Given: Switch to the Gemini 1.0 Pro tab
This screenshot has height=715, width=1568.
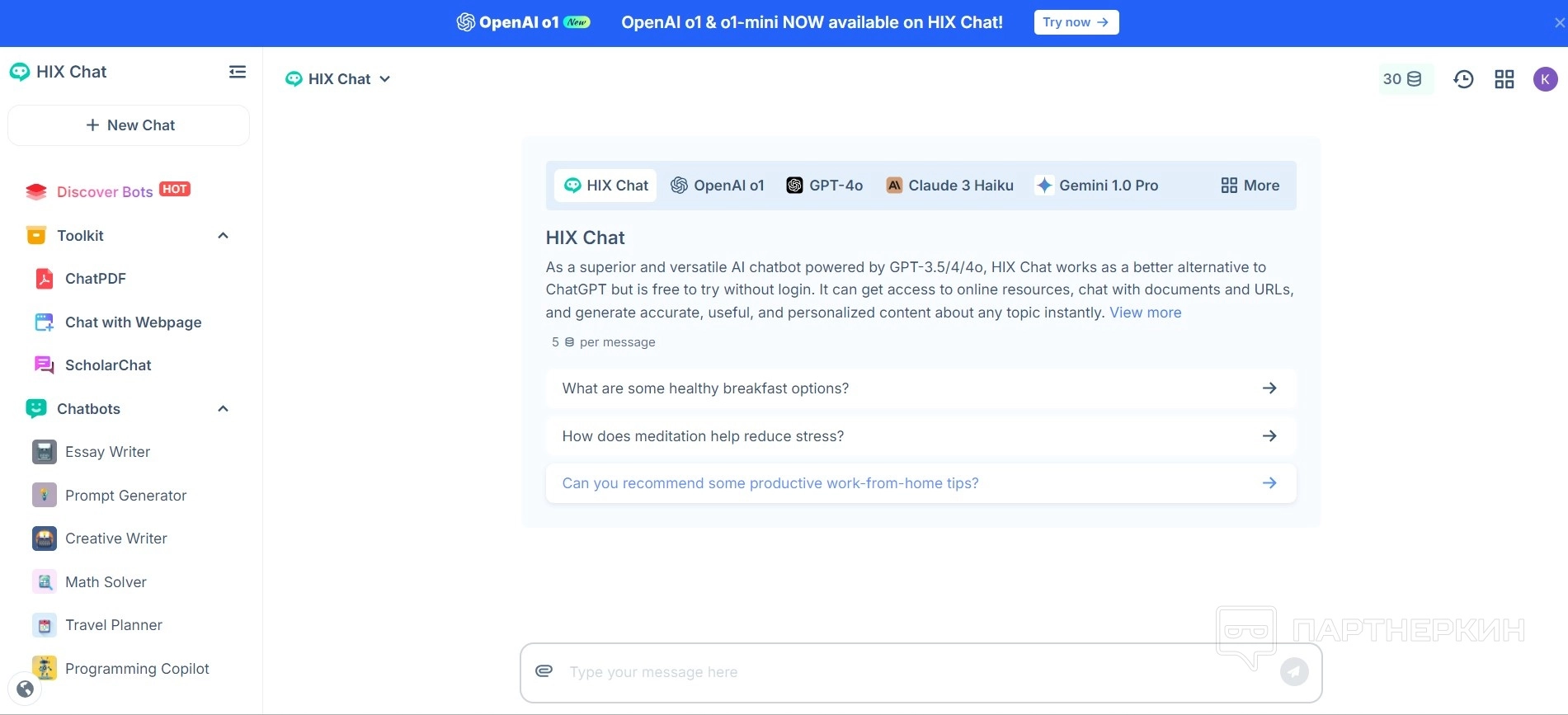Looking at the screenshot, I should coord(1097,186).
